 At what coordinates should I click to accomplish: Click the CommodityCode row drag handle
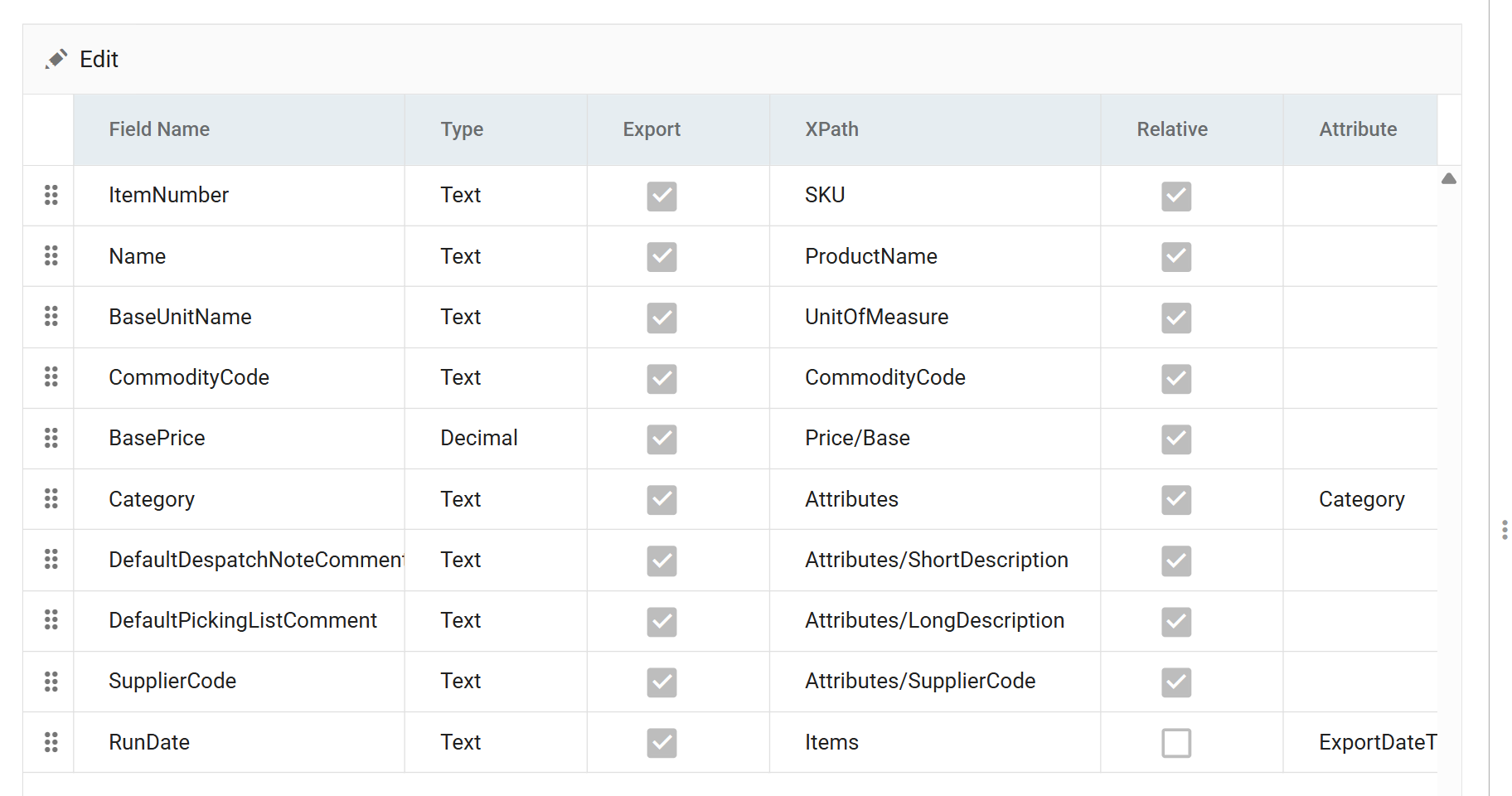(x=51, y=376)
